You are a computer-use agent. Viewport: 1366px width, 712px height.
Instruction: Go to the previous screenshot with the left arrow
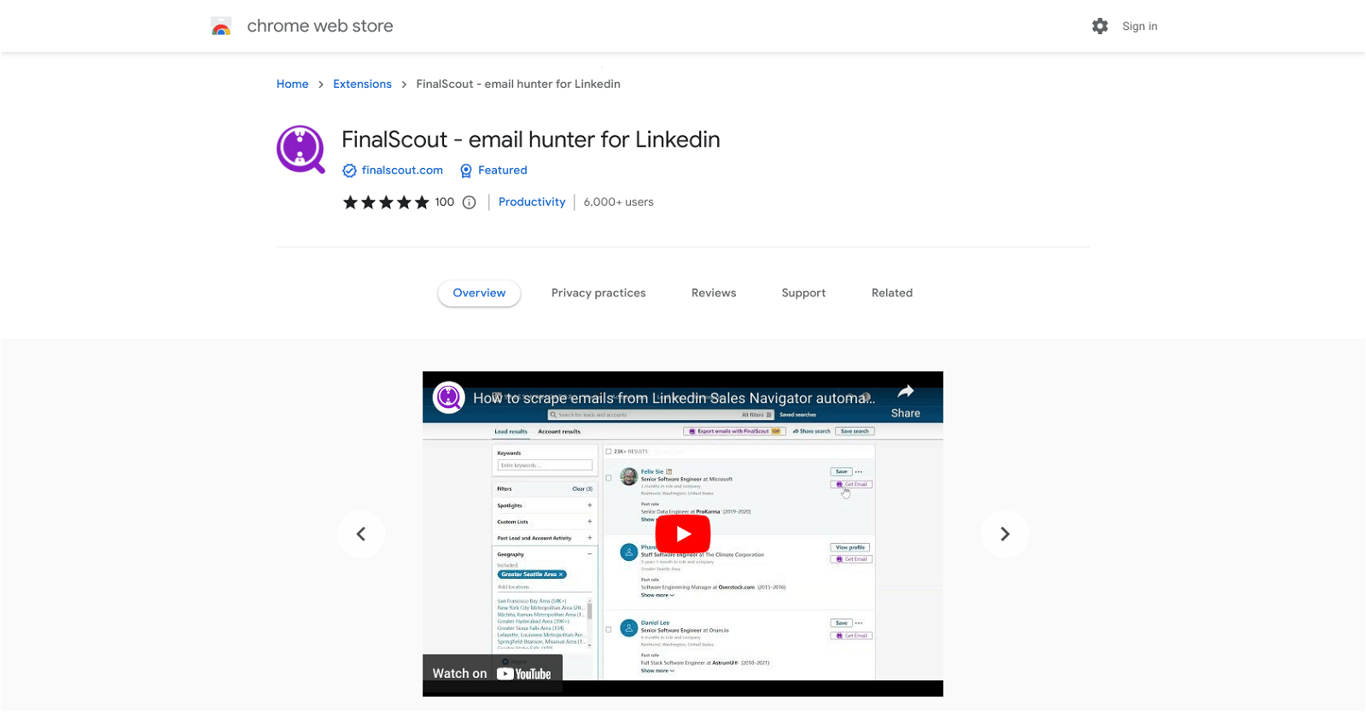pos(361,534)
